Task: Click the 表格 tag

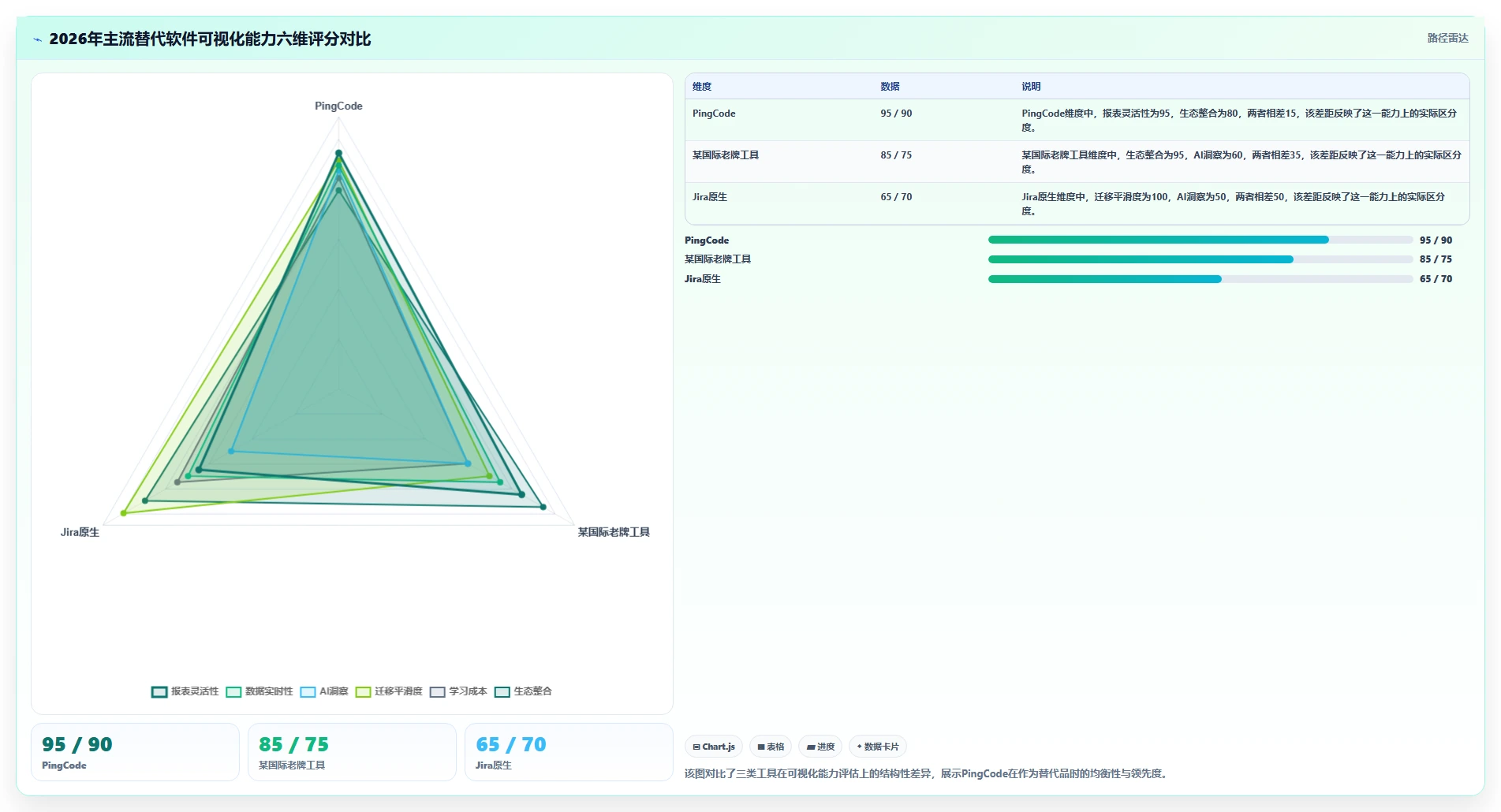Action: pyautogui.click(x=771, y=747)
